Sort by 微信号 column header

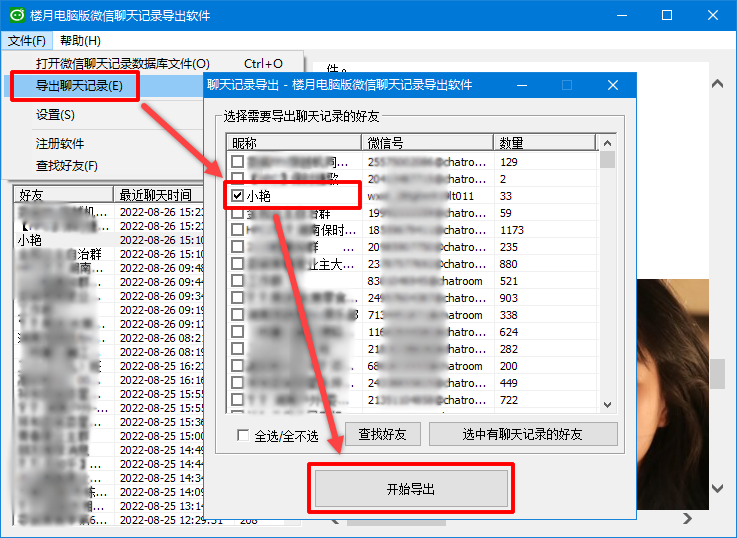point(427,142)
